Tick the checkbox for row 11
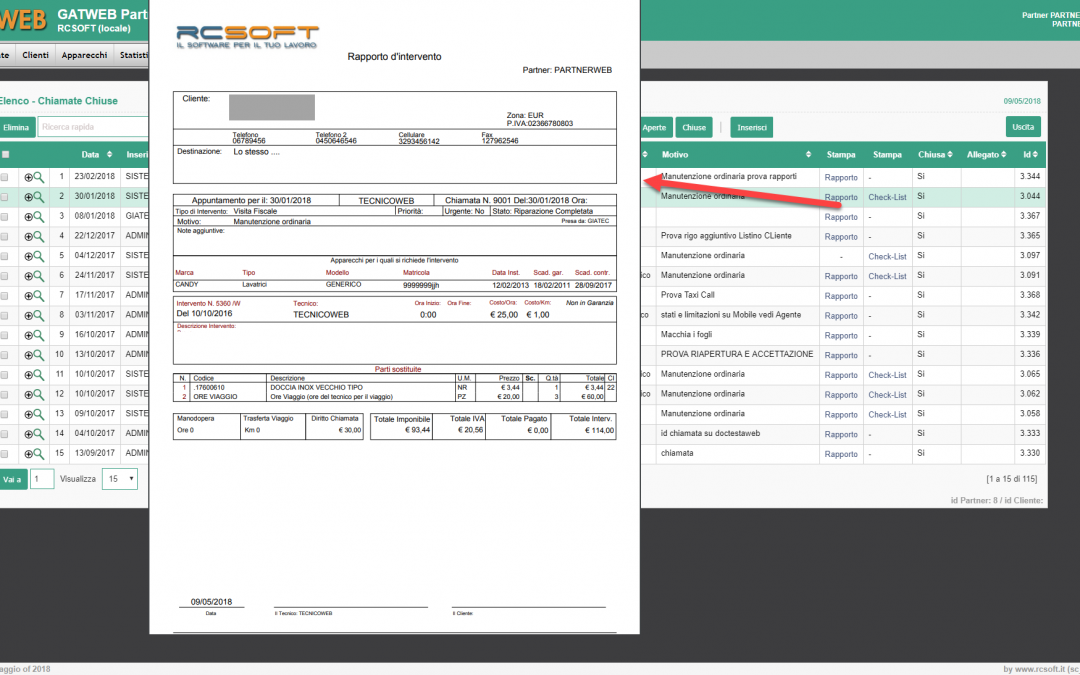 (x=5, y=375)
